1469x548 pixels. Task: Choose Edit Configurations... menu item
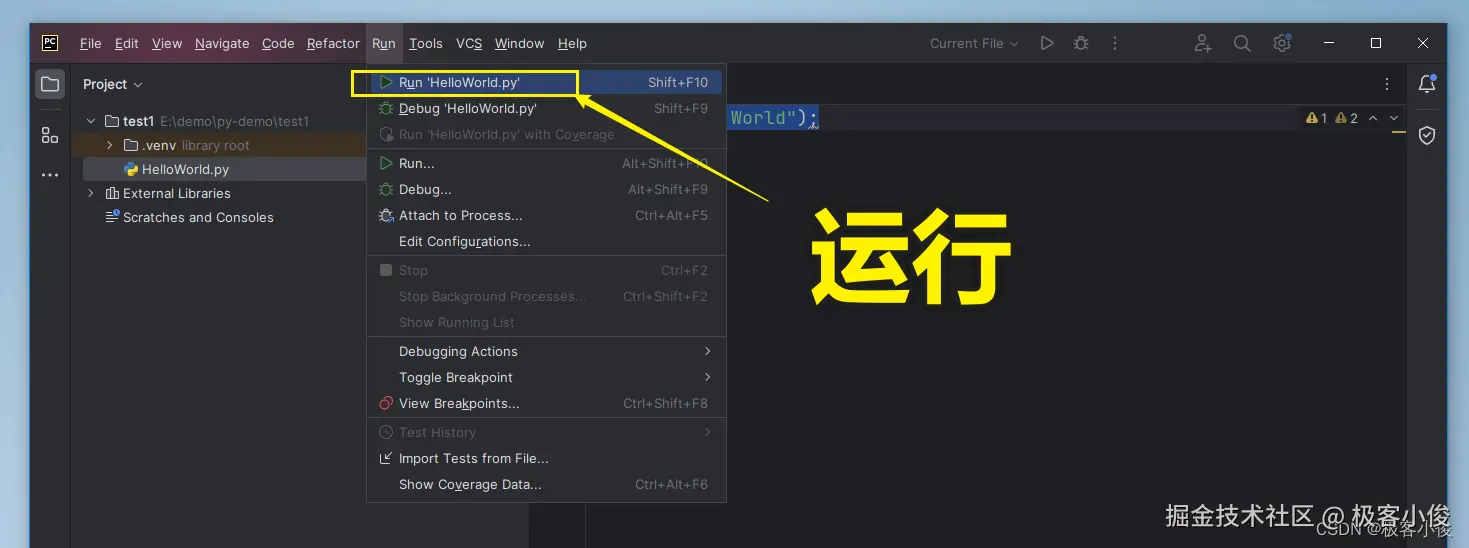click(x=545, y=241)
